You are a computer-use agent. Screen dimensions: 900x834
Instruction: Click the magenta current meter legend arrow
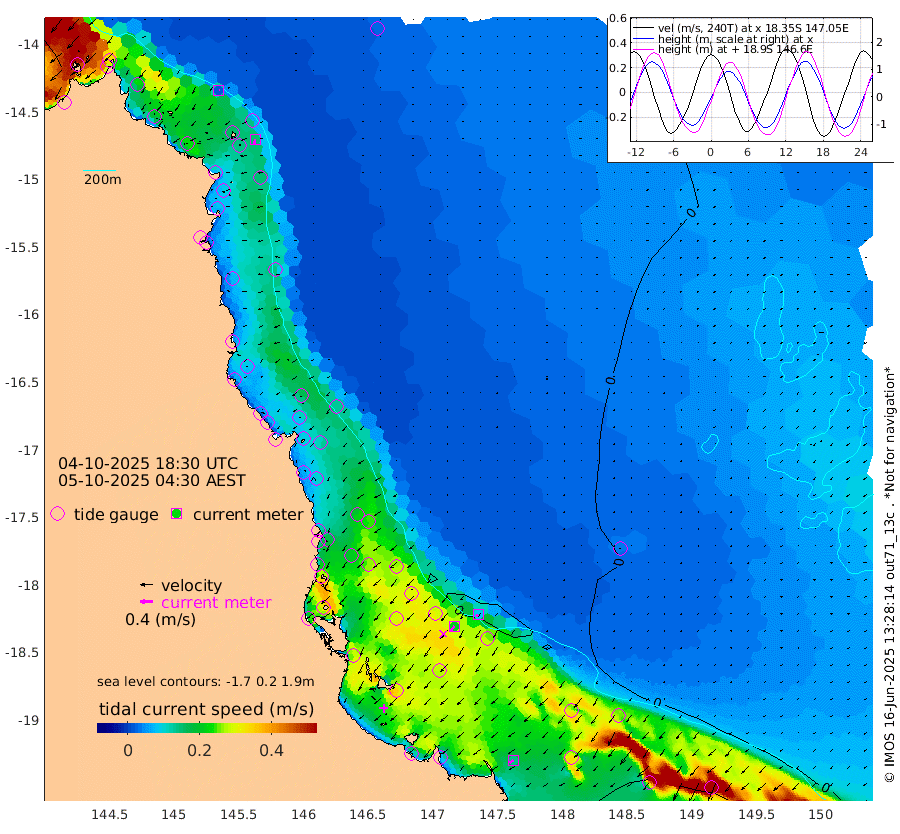pos(147,602)
